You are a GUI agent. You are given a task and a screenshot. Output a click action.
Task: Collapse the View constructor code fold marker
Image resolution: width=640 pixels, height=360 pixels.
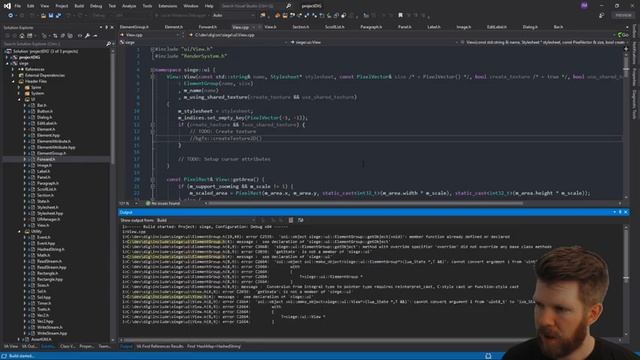click(x=153, y=76)
